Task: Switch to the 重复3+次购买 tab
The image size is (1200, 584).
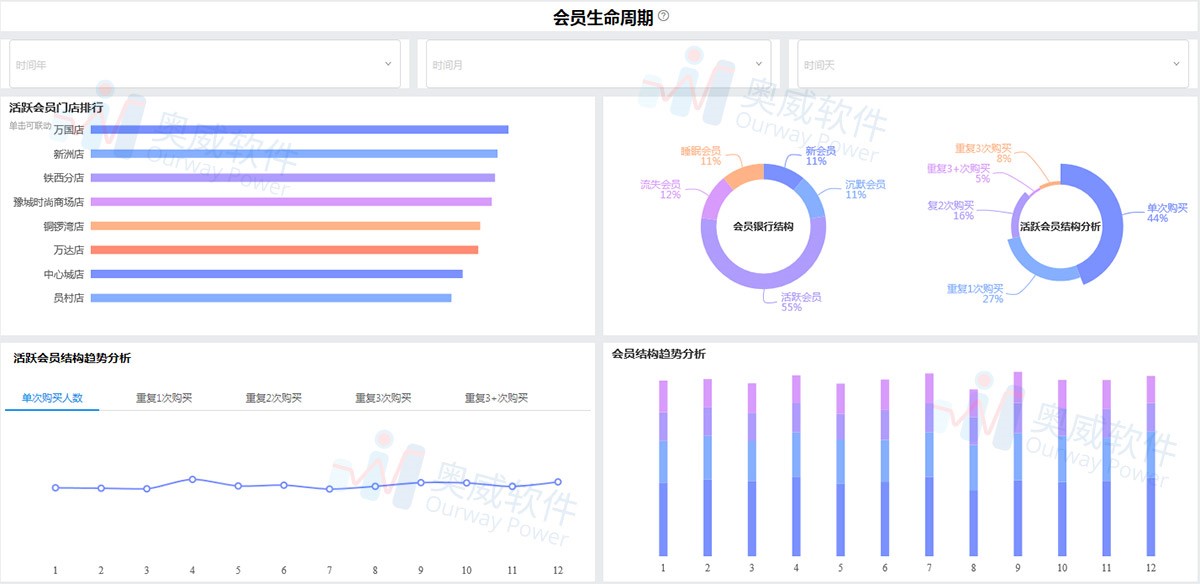Action: pos(499,397)
